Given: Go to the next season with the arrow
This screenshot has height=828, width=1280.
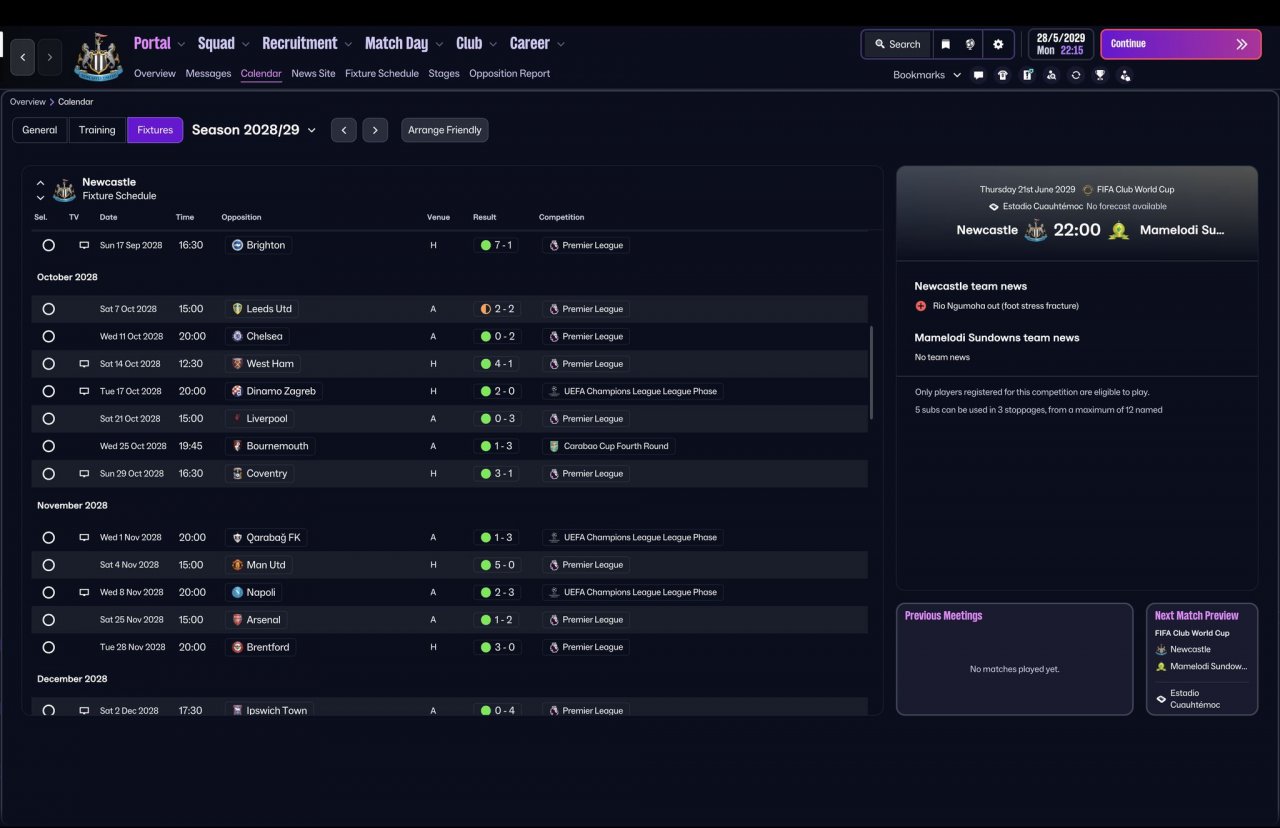Looking at the screenshot, I should (x=375, y=130).
